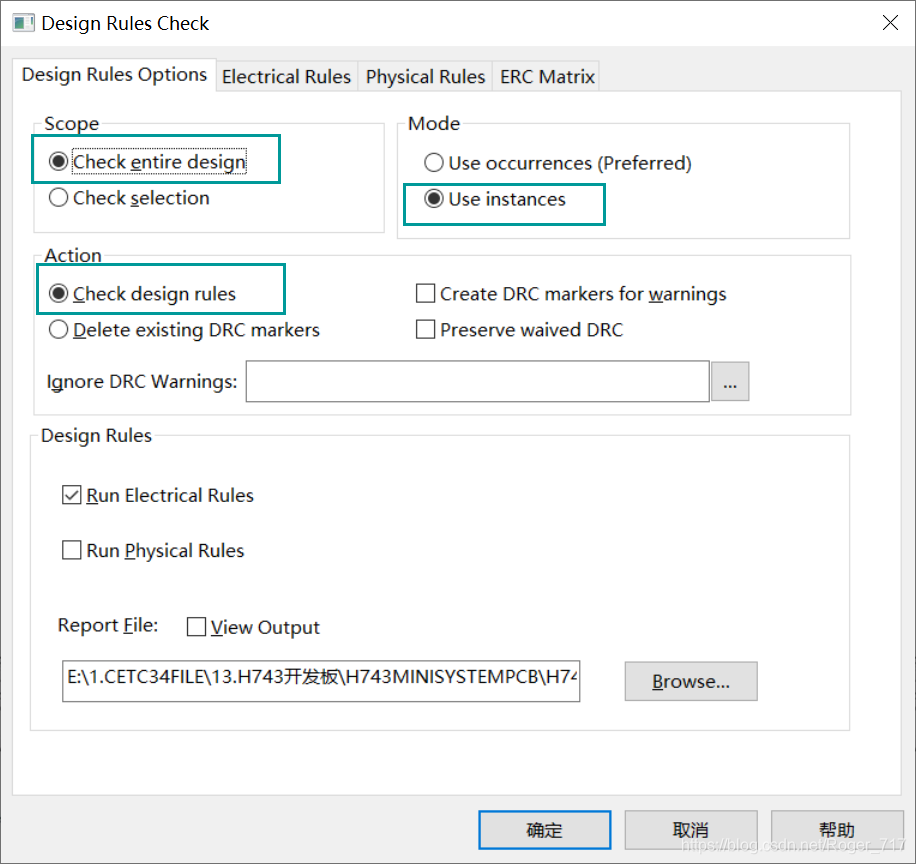Select Use occurrences (Preferred) mode
The image size is (916, 864).
(x=434, y=163)
